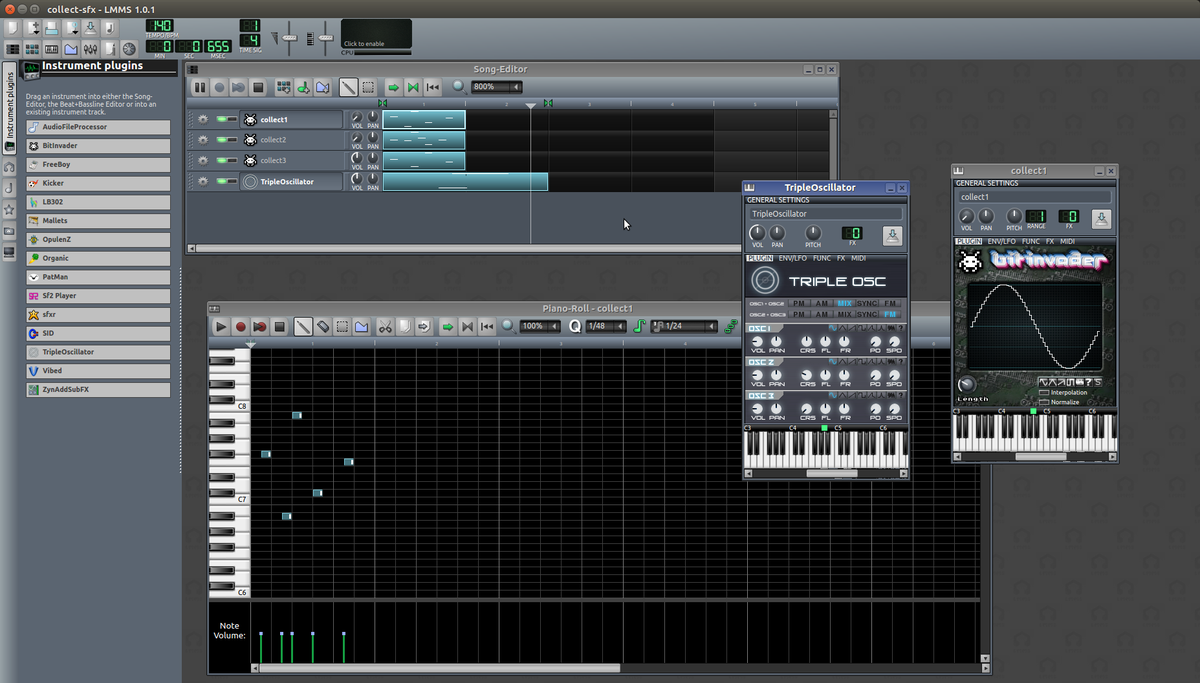Toggle auto-scroll in the Song-Editor

click(x=393, y=87)
